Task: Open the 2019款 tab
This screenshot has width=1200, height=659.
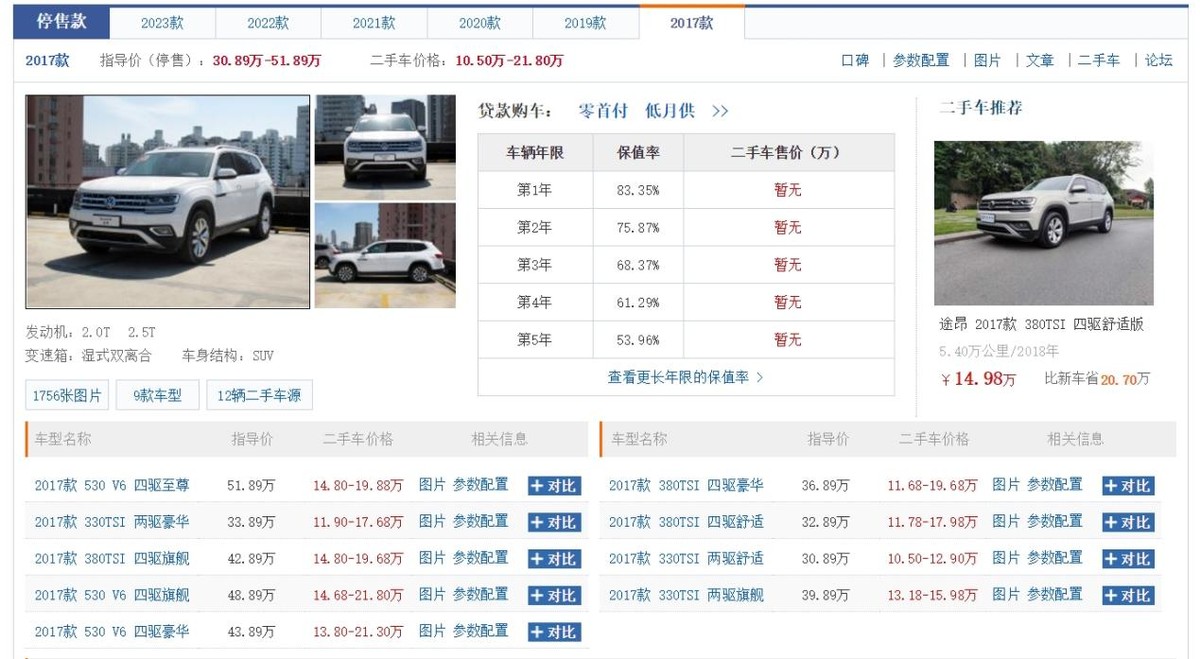Action: point(585,23)
